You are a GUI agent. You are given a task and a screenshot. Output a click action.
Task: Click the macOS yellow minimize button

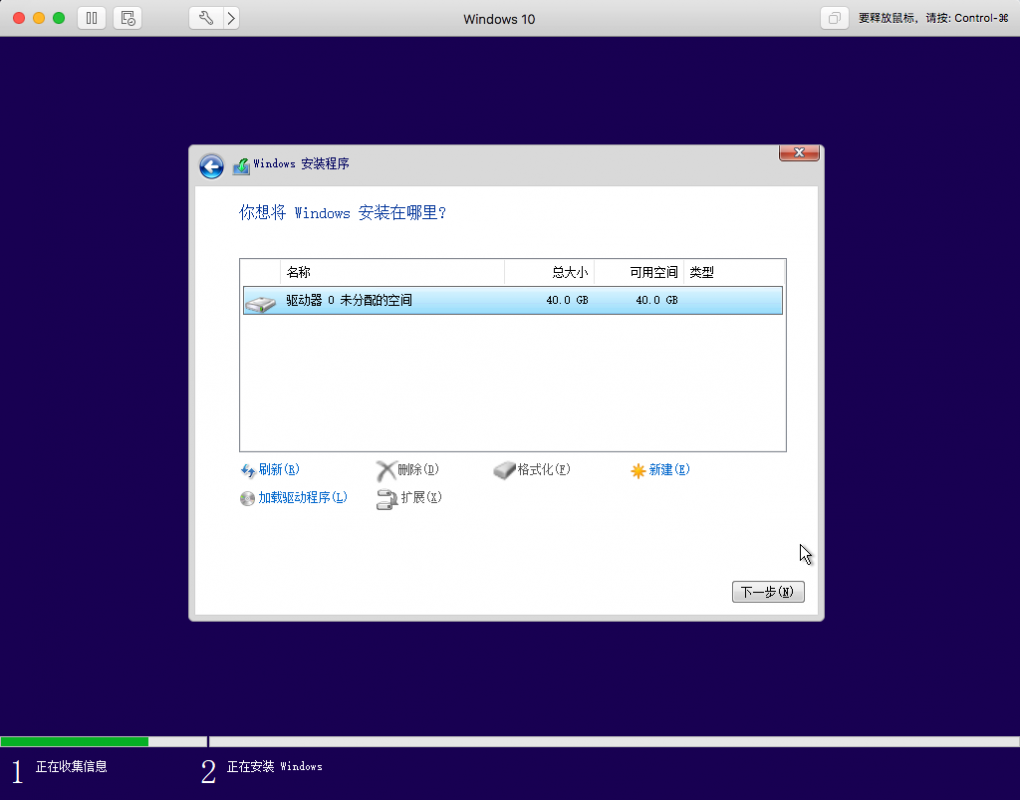coord(39,18)
